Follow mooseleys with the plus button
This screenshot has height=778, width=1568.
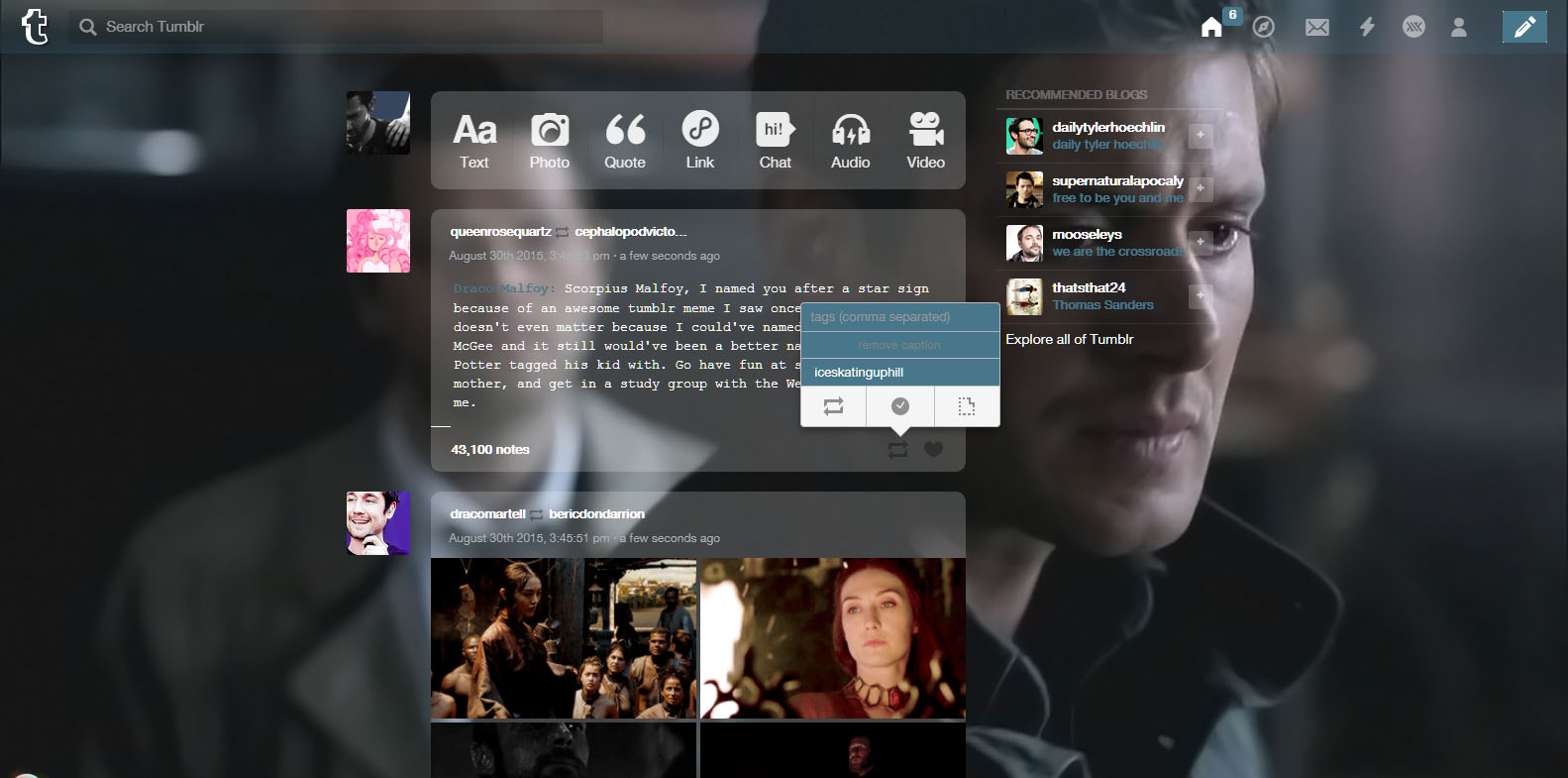(x=1201, y=242)
